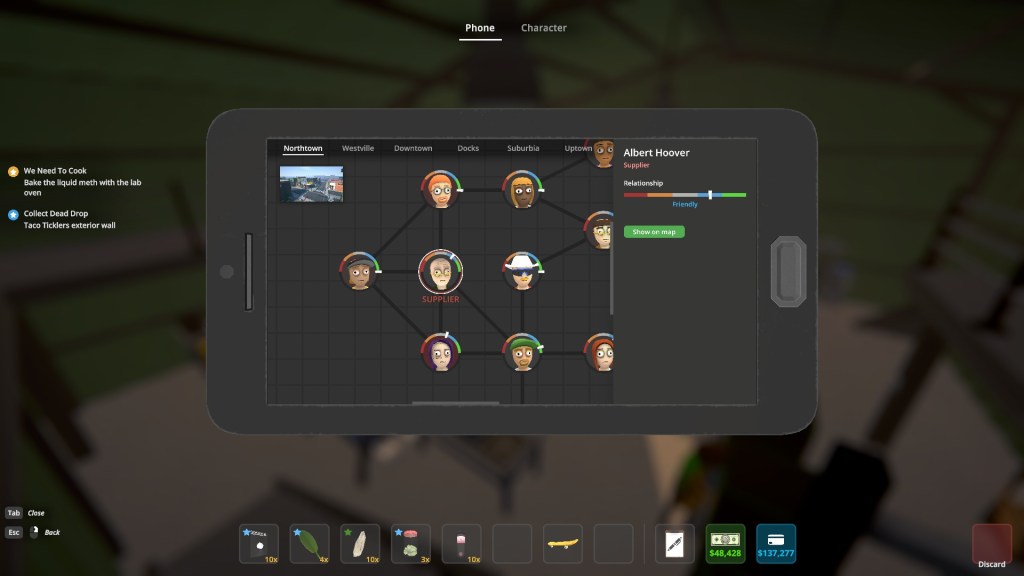The height and width of the screenshot is (576, 1024).
Task: Select the green leaf item slot
Action: 310,543
